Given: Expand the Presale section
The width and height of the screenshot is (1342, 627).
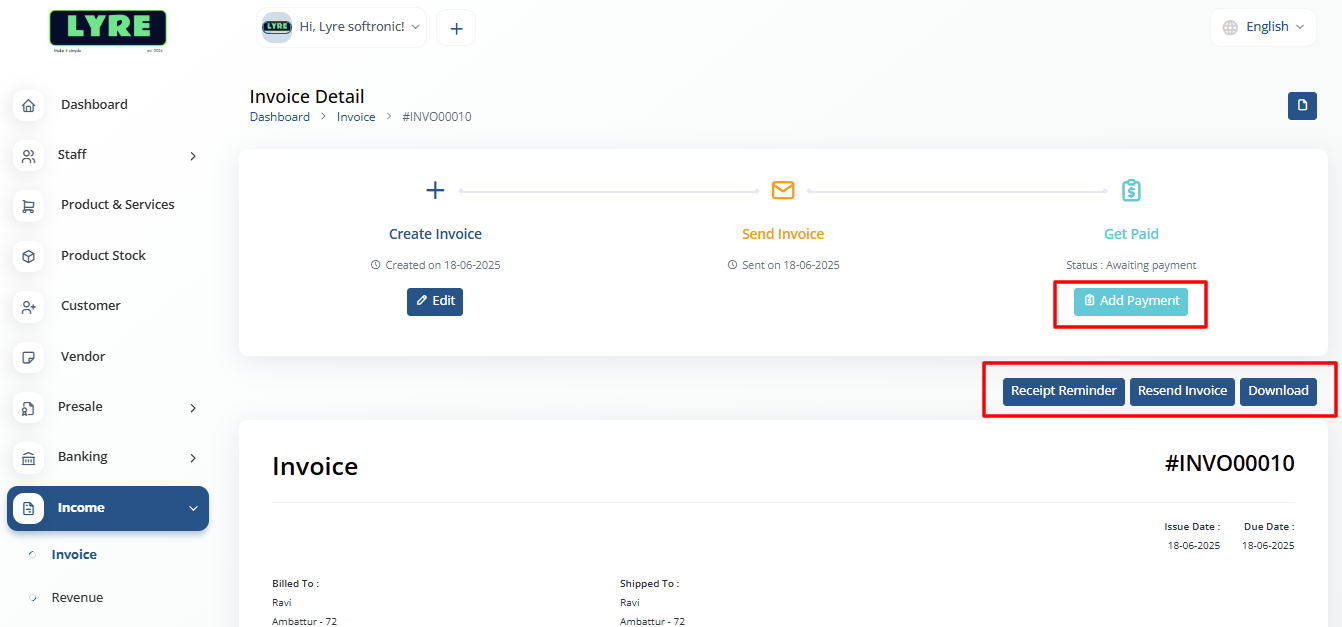Looking at the screenshot, I should [192, 407].
